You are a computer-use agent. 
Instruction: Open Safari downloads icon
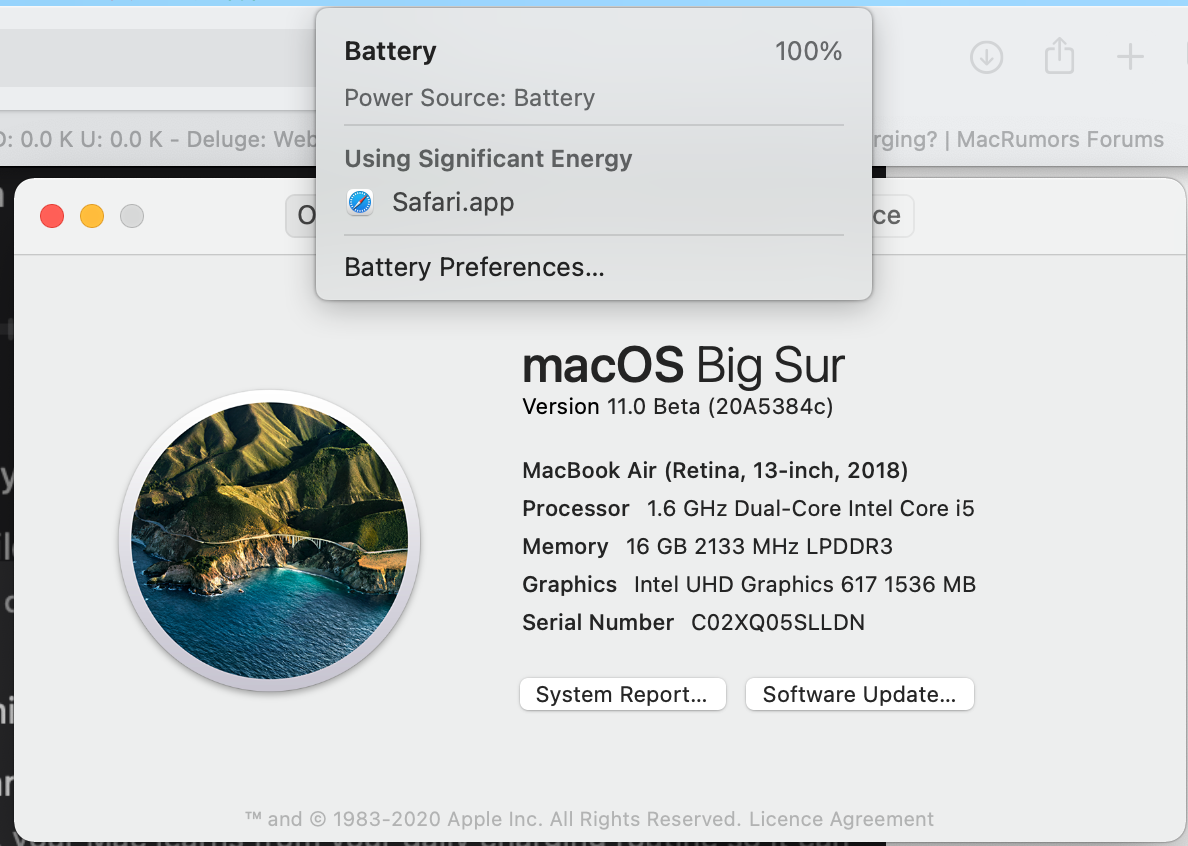pyautogui.click(x=986, y=57)
